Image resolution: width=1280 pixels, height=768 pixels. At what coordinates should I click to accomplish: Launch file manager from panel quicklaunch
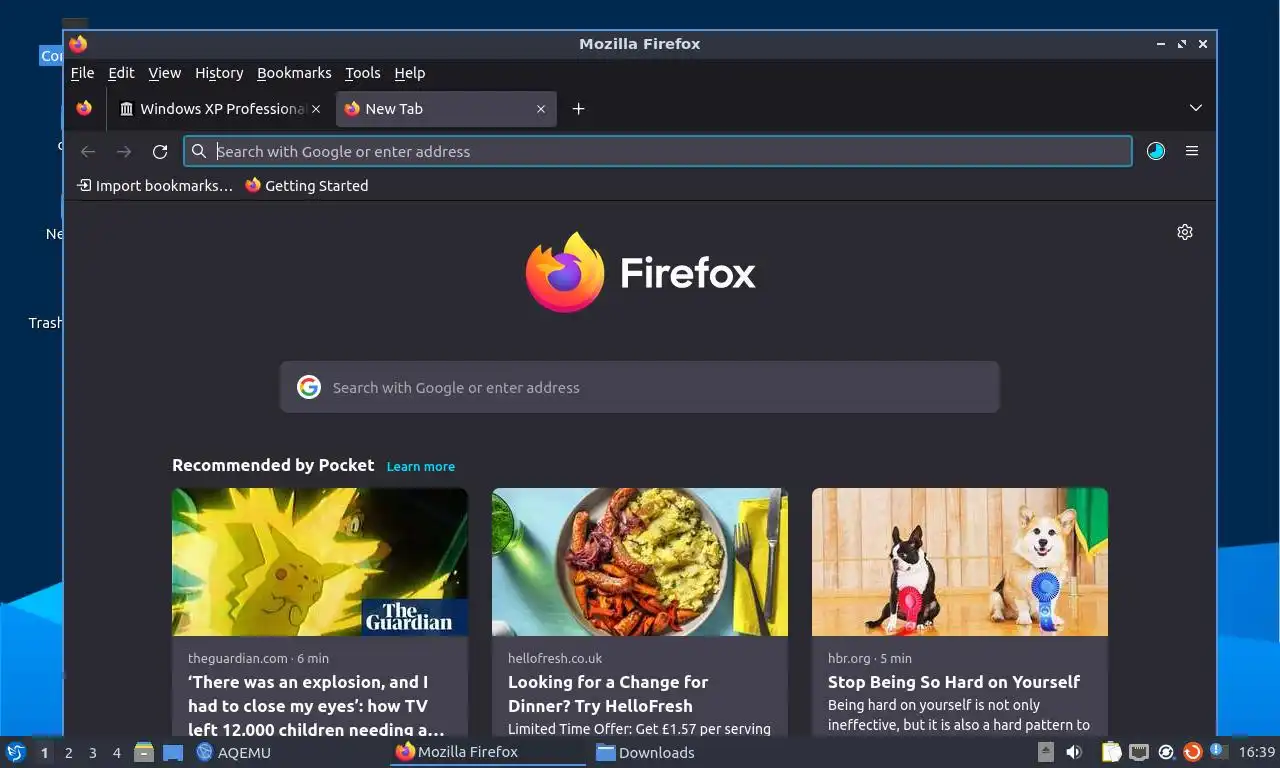(144, 752)
